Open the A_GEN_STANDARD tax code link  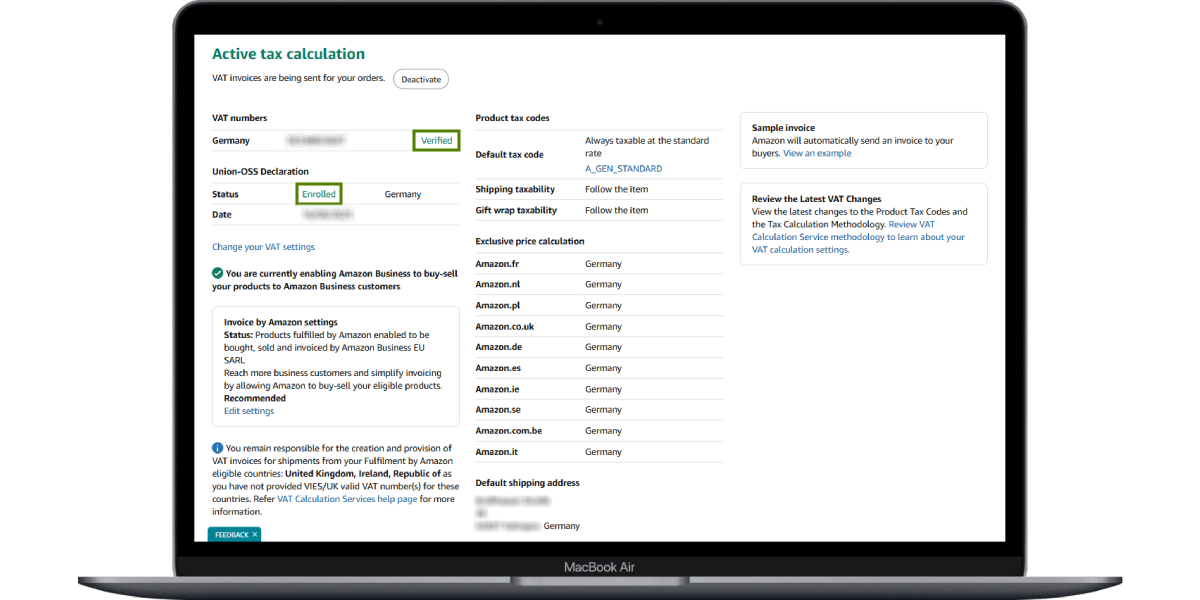623,169
